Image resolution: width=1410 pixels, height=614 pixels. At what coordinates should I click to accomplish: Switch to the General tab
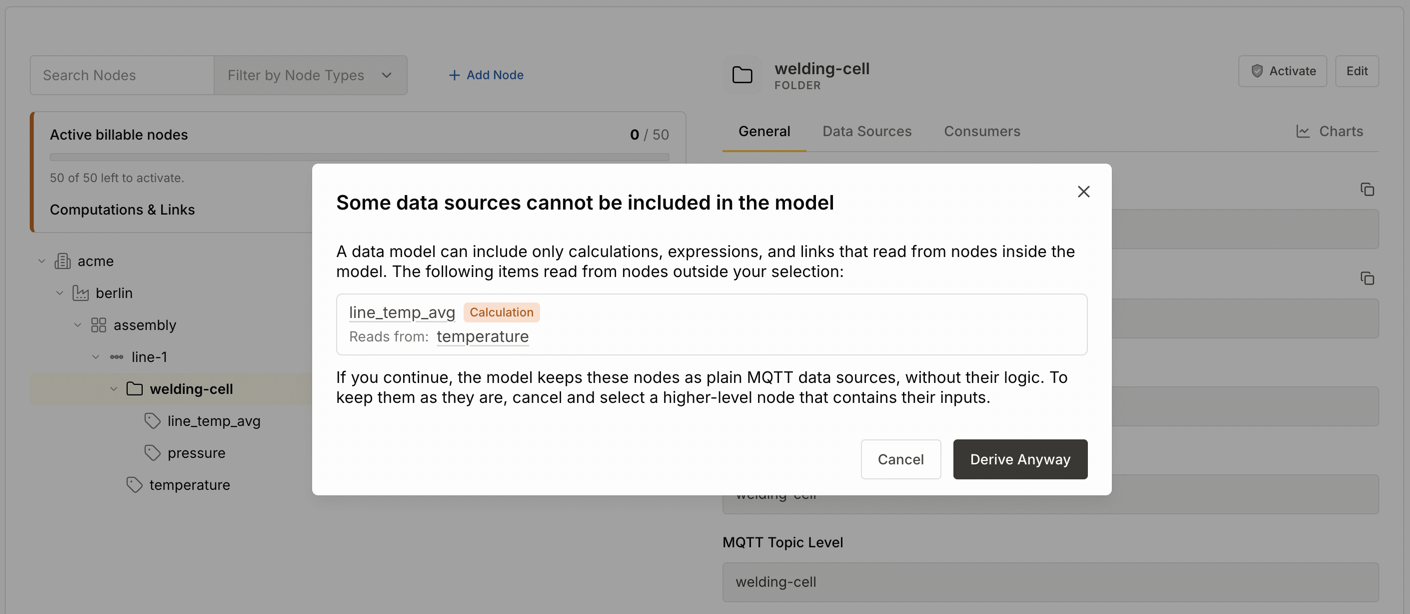pyautogui.click(x=764, y=132)
